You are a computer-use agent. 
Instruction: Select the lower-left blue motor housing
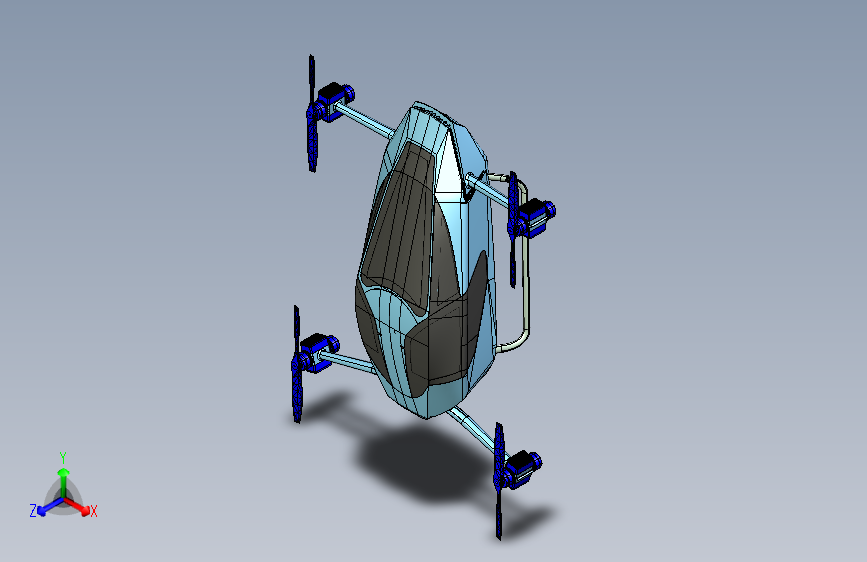[x=317, y=352]
